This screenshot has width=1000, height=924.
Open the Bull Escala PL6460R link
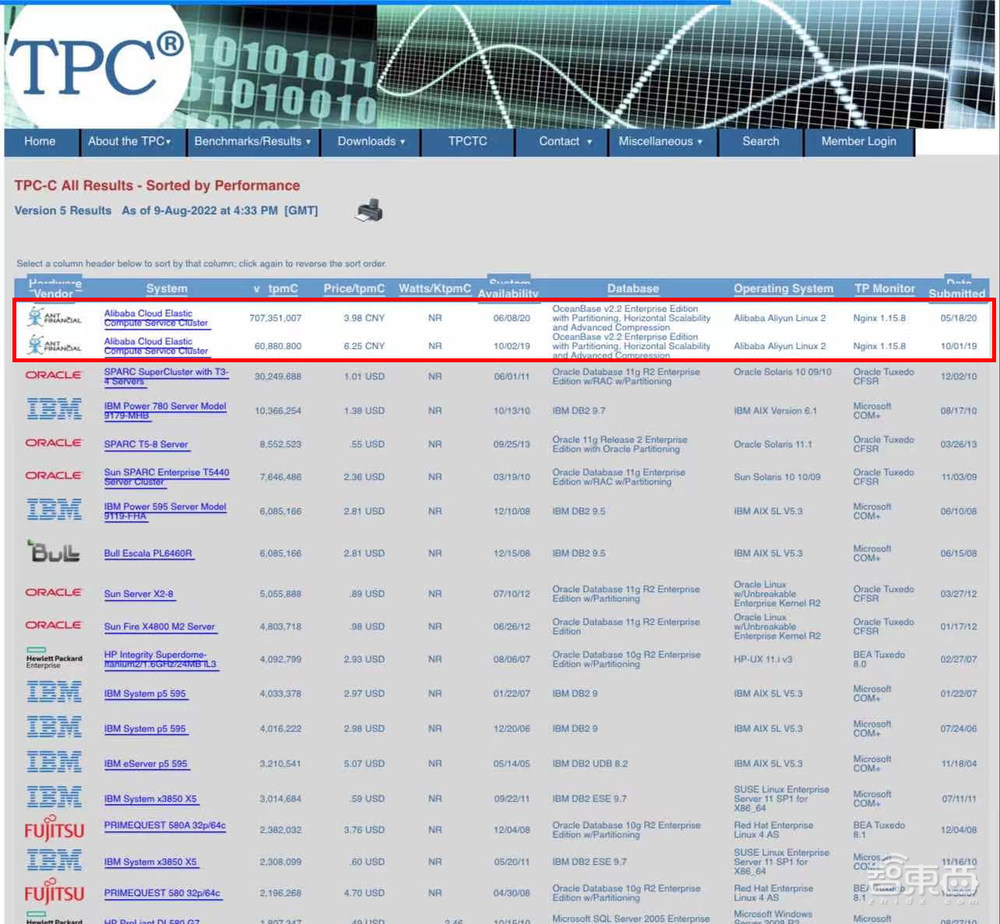pos(148,554)
